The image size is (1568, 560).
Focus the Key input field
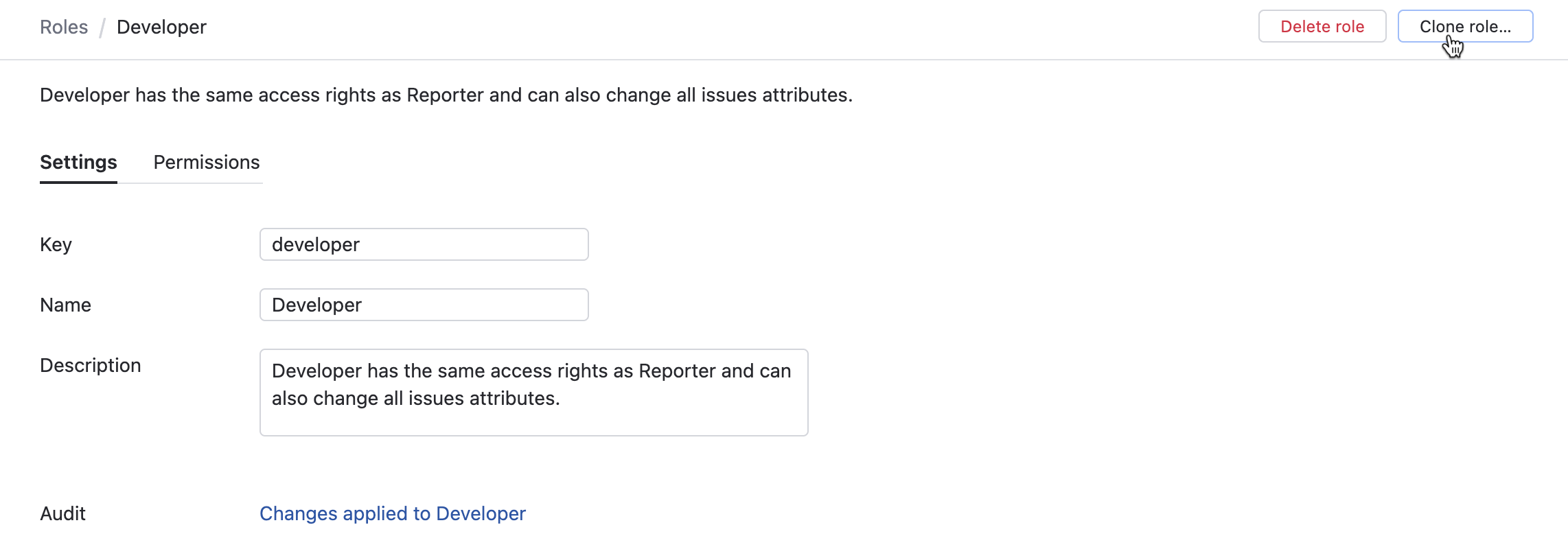[424, 244]
